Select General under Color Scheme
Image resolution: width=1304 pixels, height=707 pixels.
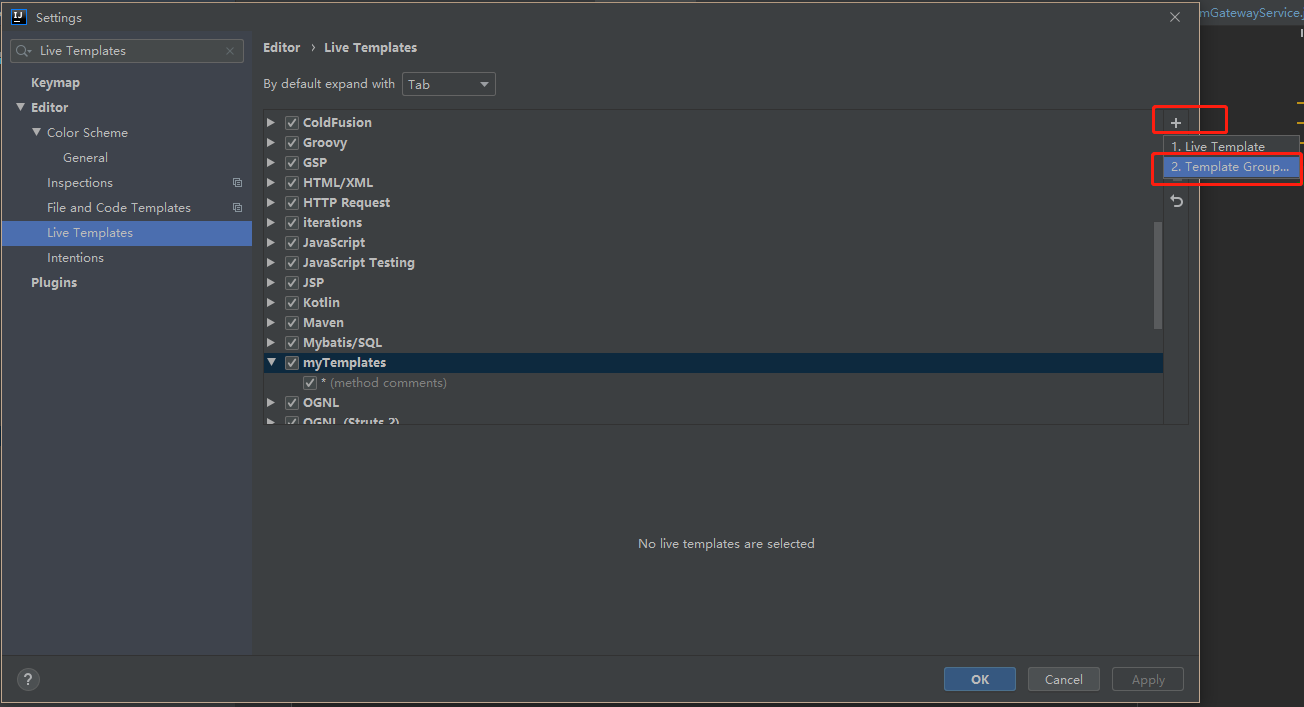tap(85, 158)
